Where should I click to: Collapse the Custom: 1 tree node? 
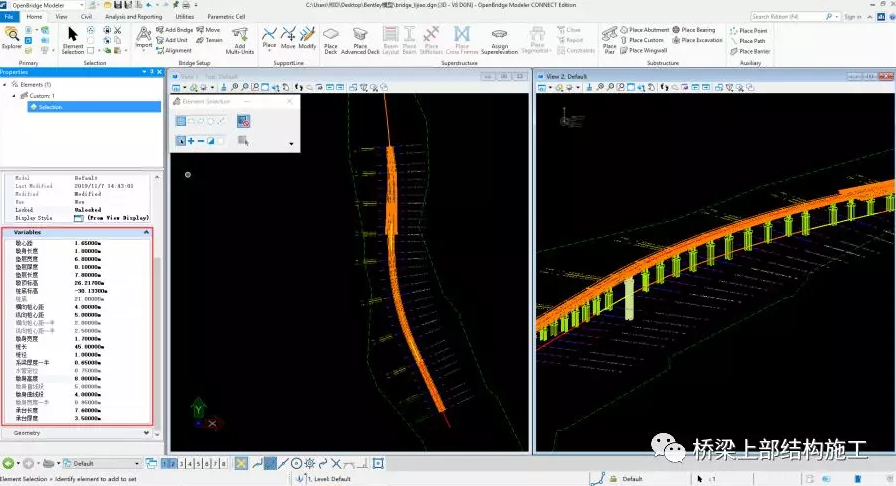tap(14, 96)
